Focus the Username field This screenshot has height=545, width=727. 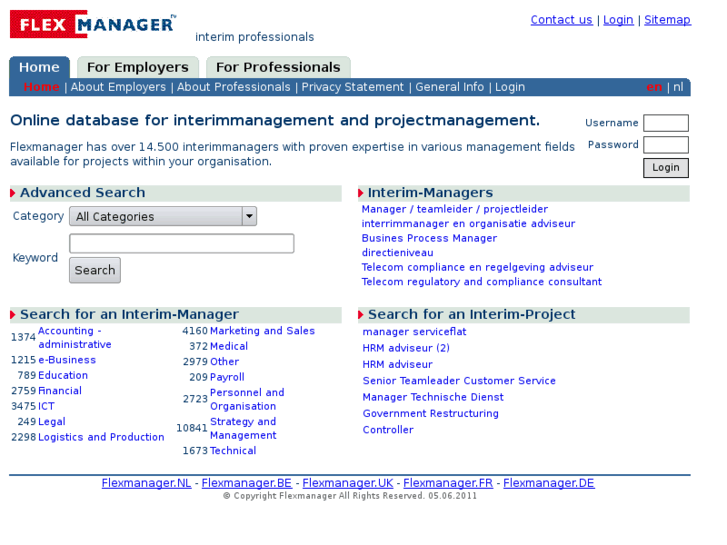tap(666, 123)
